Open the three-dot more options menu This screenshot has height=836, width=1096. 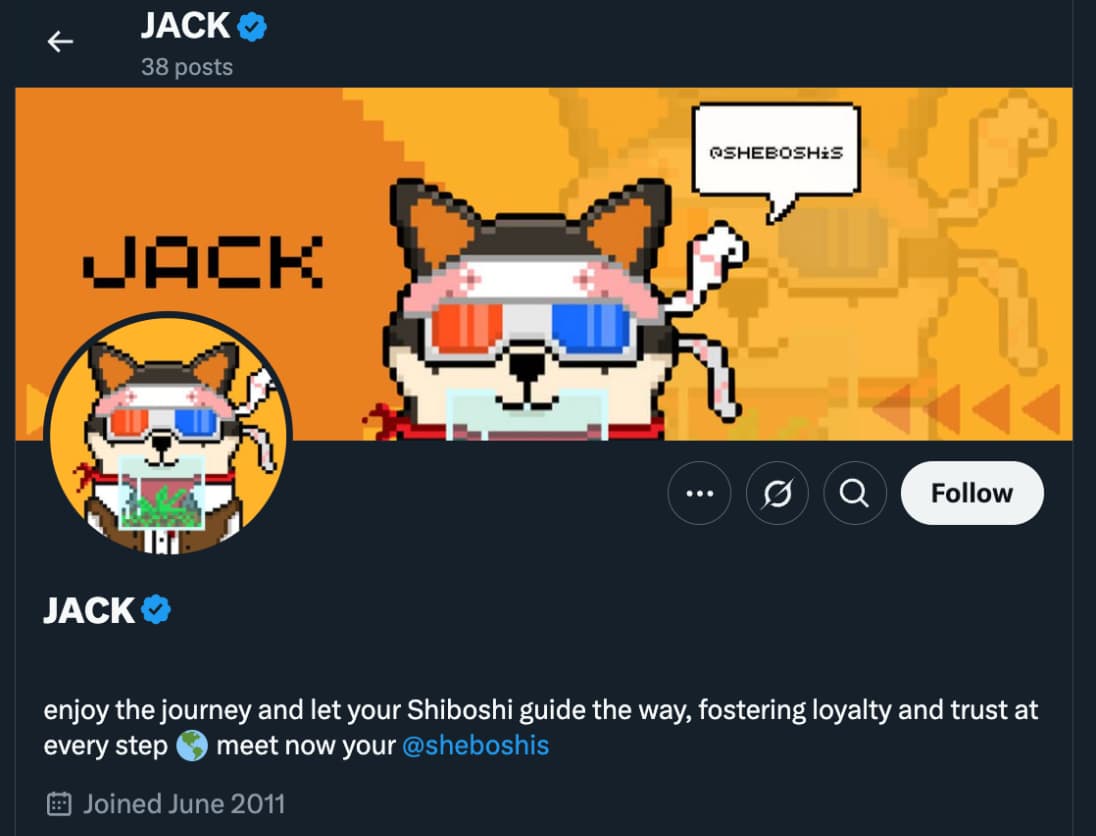(x=700, y=493)
